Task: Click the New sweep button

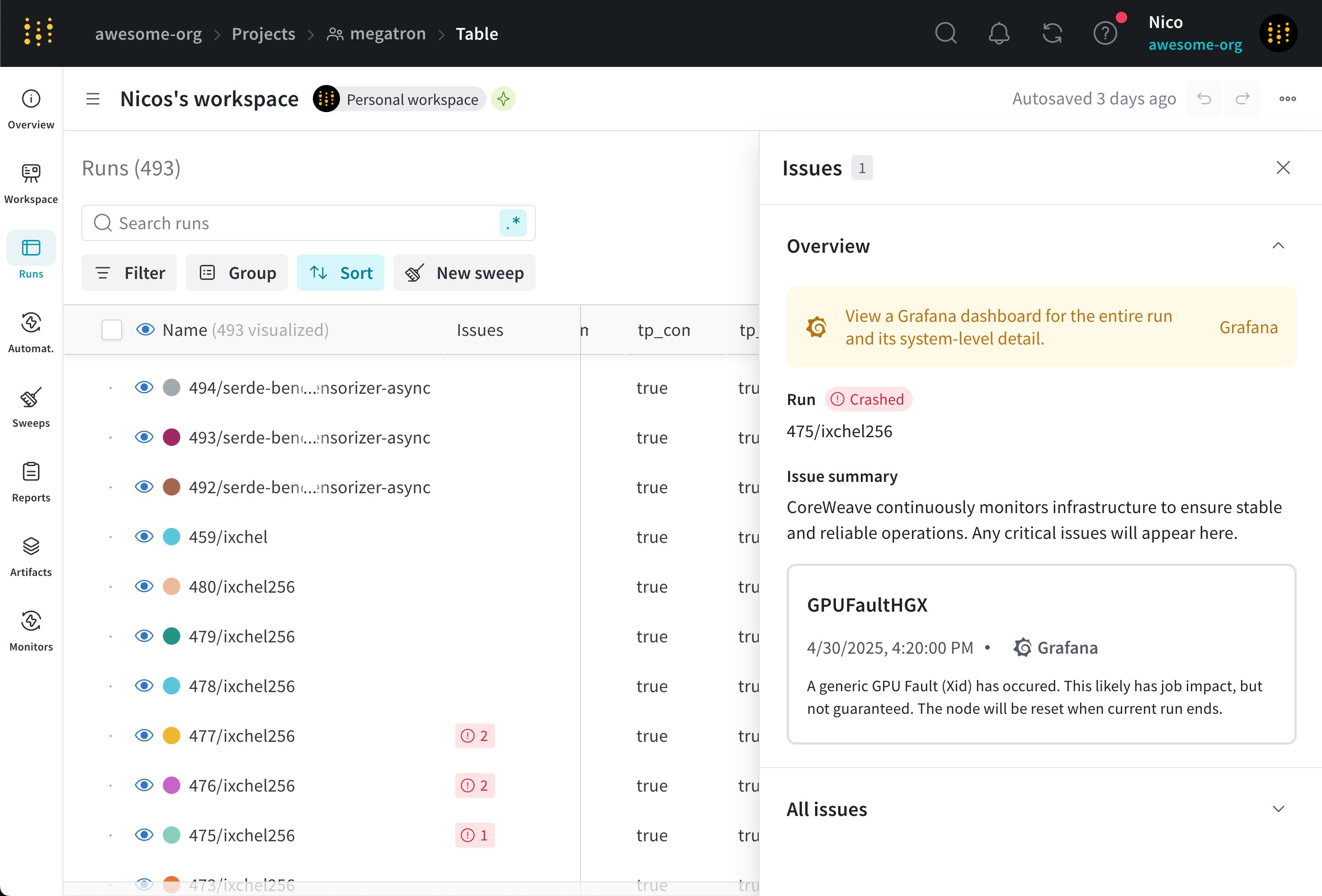Action: coord(464,273)
